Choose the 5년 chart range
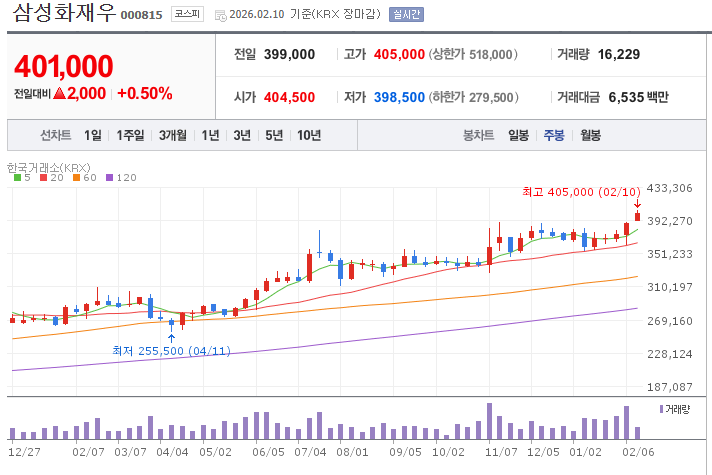The width and height of the screenshot is (712, 475). pyautogui.click(x=274, y=135)
